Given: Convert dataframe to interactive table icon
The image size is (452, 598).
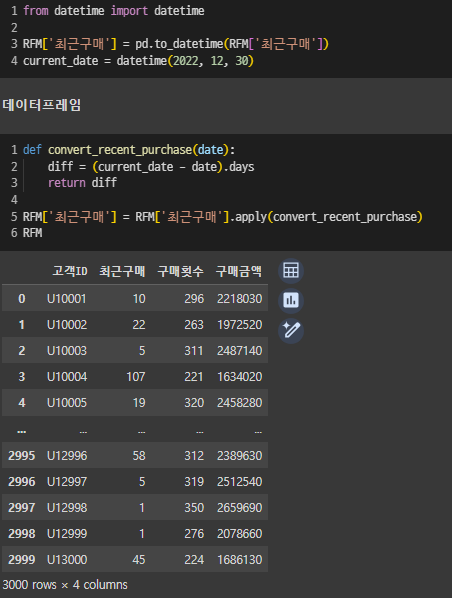Looking at the screenshot, I should coord(291,271).
